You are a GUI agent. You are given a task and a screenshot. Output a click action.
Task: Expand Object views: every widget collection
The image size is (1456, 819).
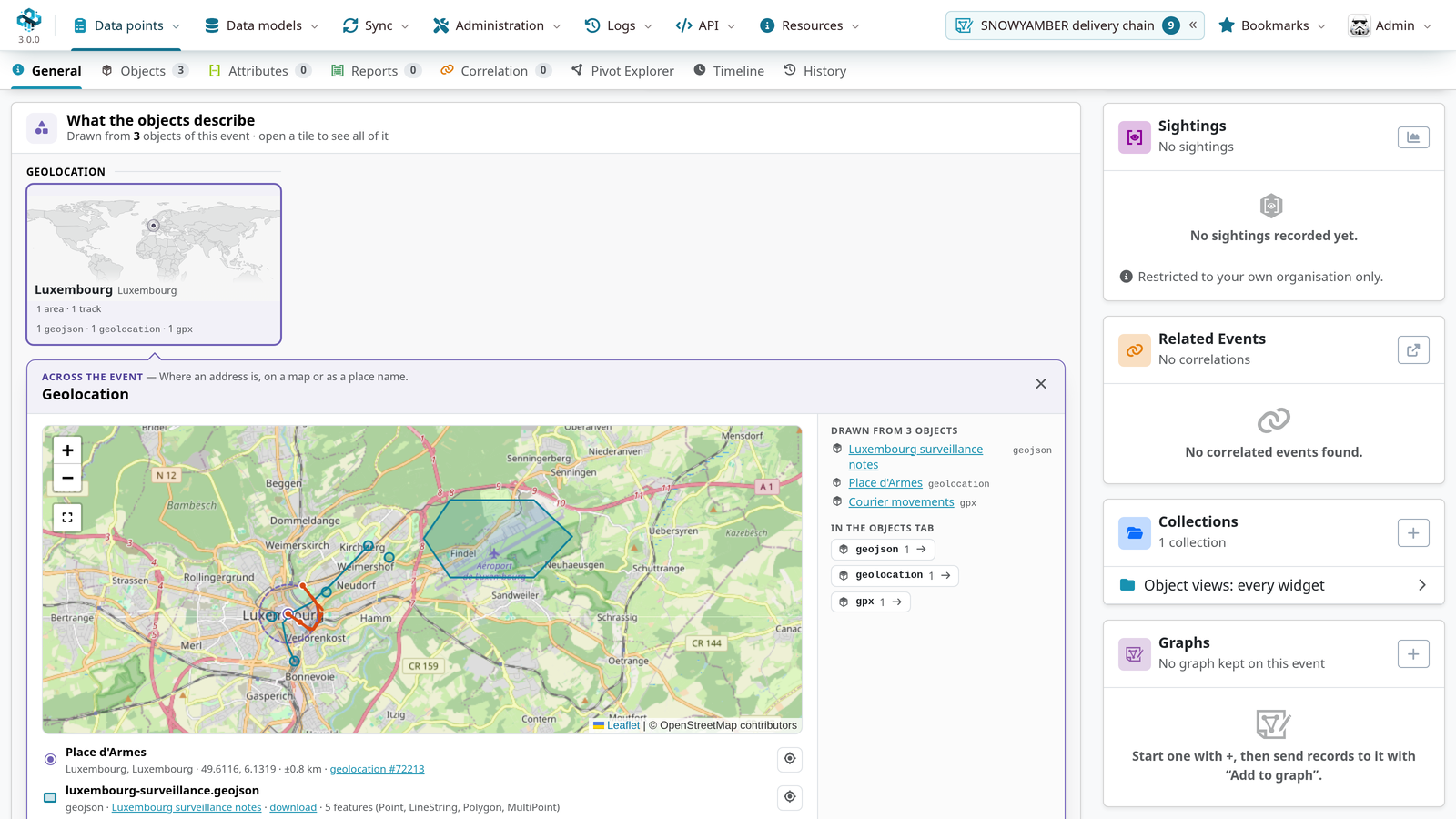[x=1274, y=585]
